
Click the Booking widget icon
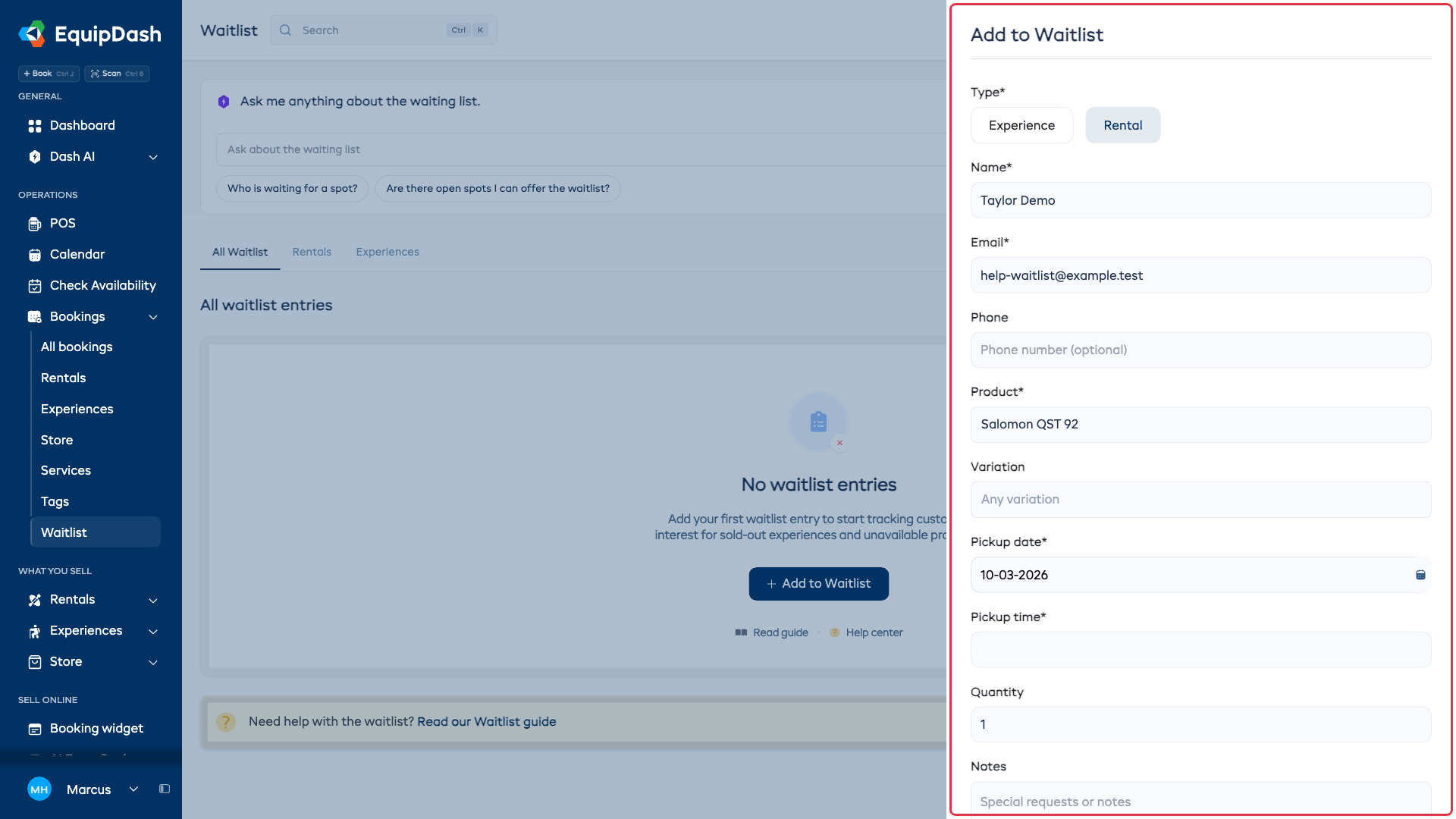point(35,729)
